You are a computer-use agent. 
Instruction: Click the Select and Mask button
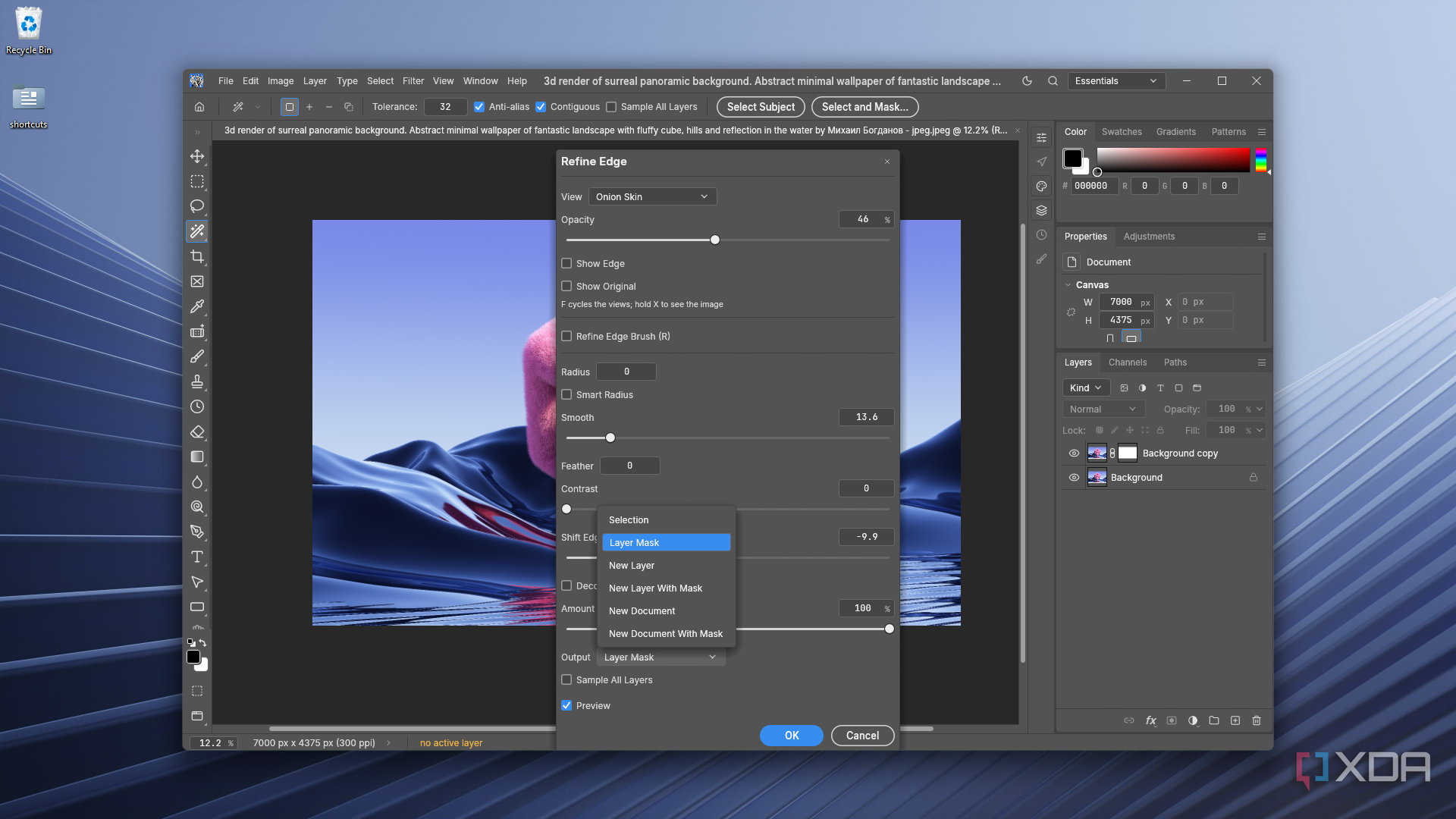[x=864, y=107]
